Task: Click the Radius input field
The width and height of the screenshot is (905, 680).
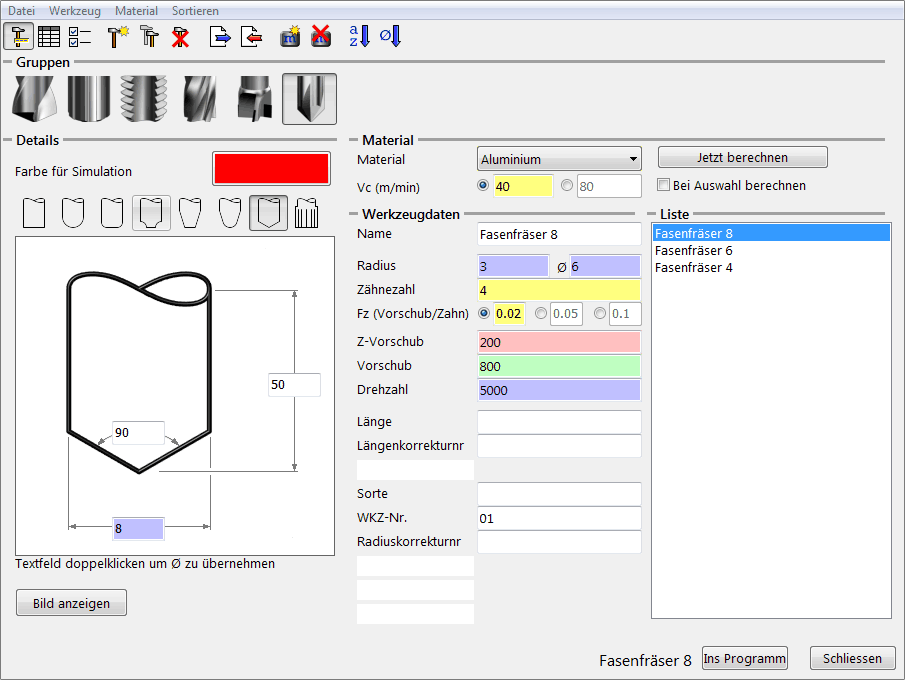Action: (x=513, y=266)
